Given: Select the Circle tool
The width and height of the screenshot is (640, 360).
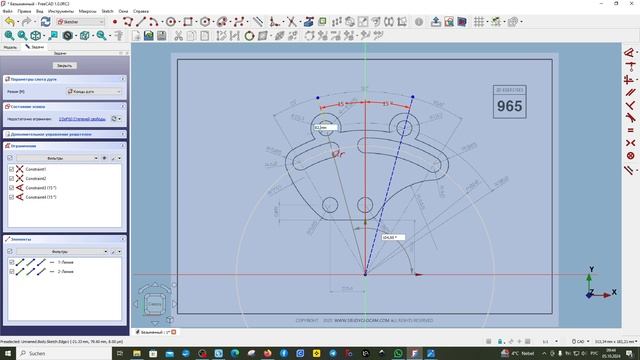Looking at the screenshot, I should coord(171,22).
